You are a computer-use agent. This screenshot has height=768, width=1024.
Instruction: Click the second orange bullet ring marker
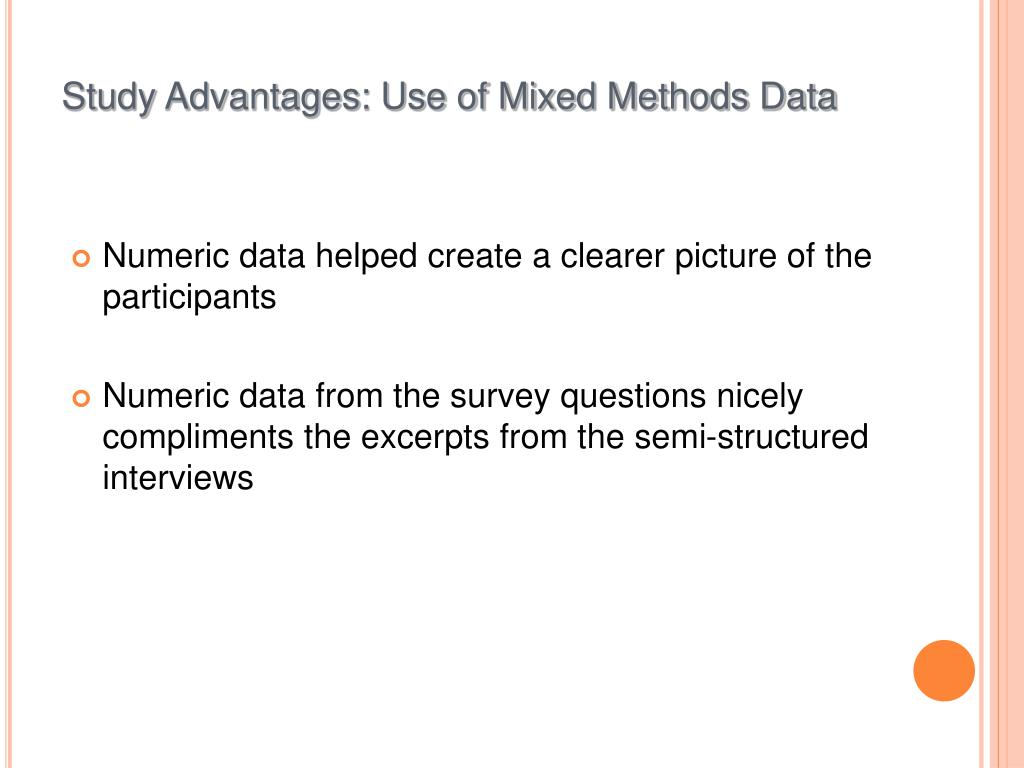pos(81,398)
